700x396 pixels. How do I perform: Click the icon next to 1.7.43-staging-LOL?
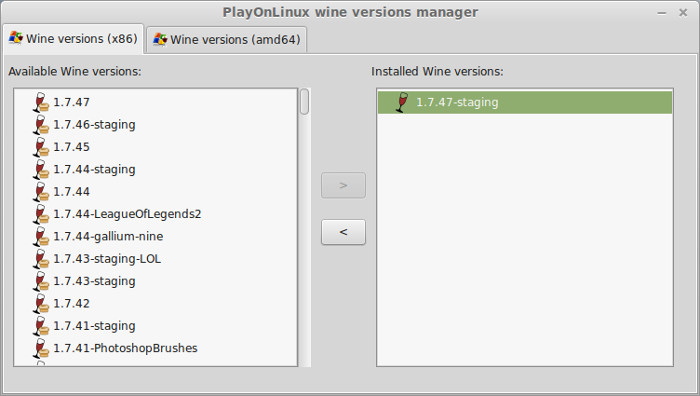tap(41, 258)
